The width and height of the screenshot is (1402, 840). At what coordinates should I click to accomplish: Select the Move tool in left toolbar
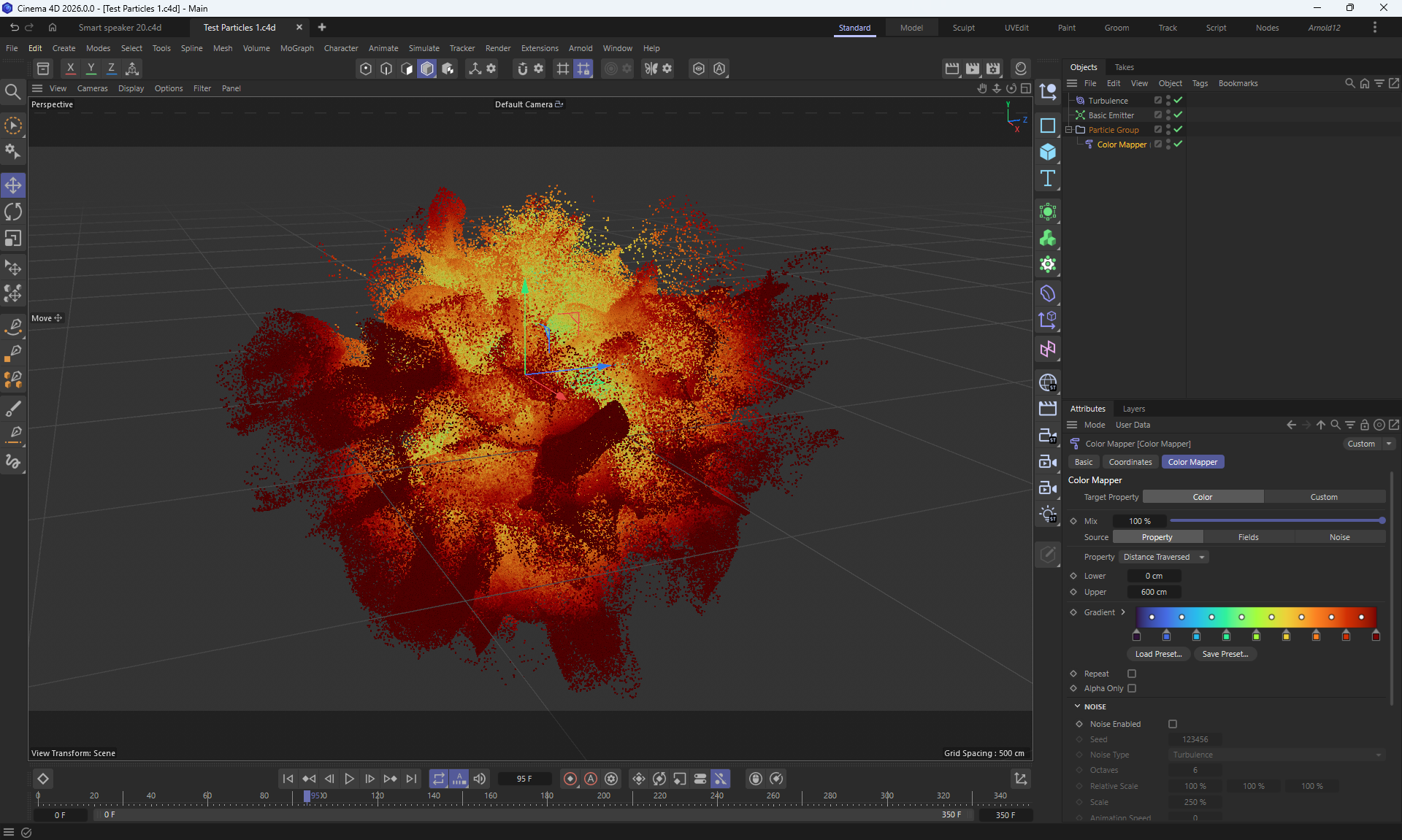point(13,185)
